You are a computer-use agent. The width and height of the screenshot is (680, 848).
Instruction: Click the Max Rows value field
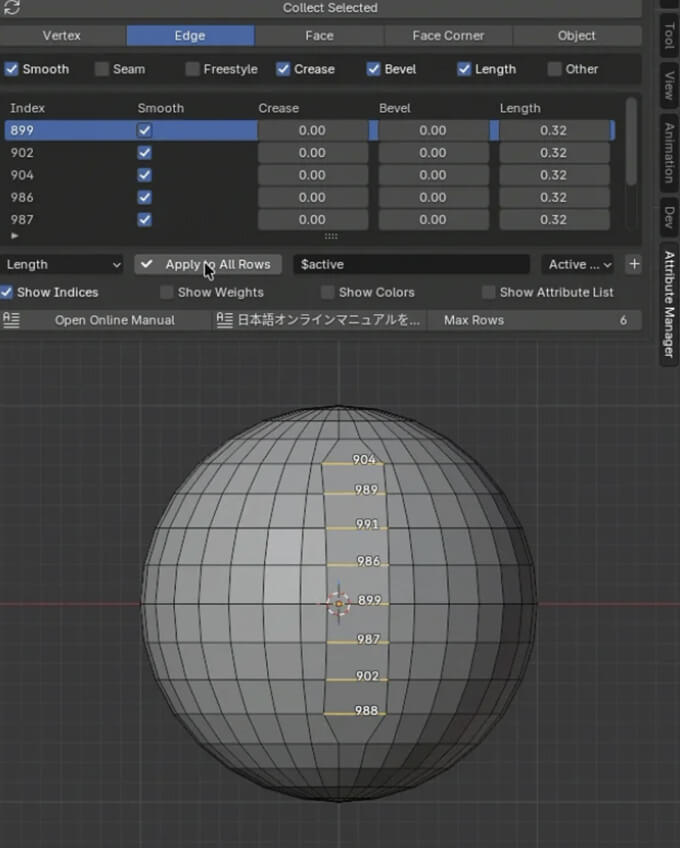(x=534, y=320)
